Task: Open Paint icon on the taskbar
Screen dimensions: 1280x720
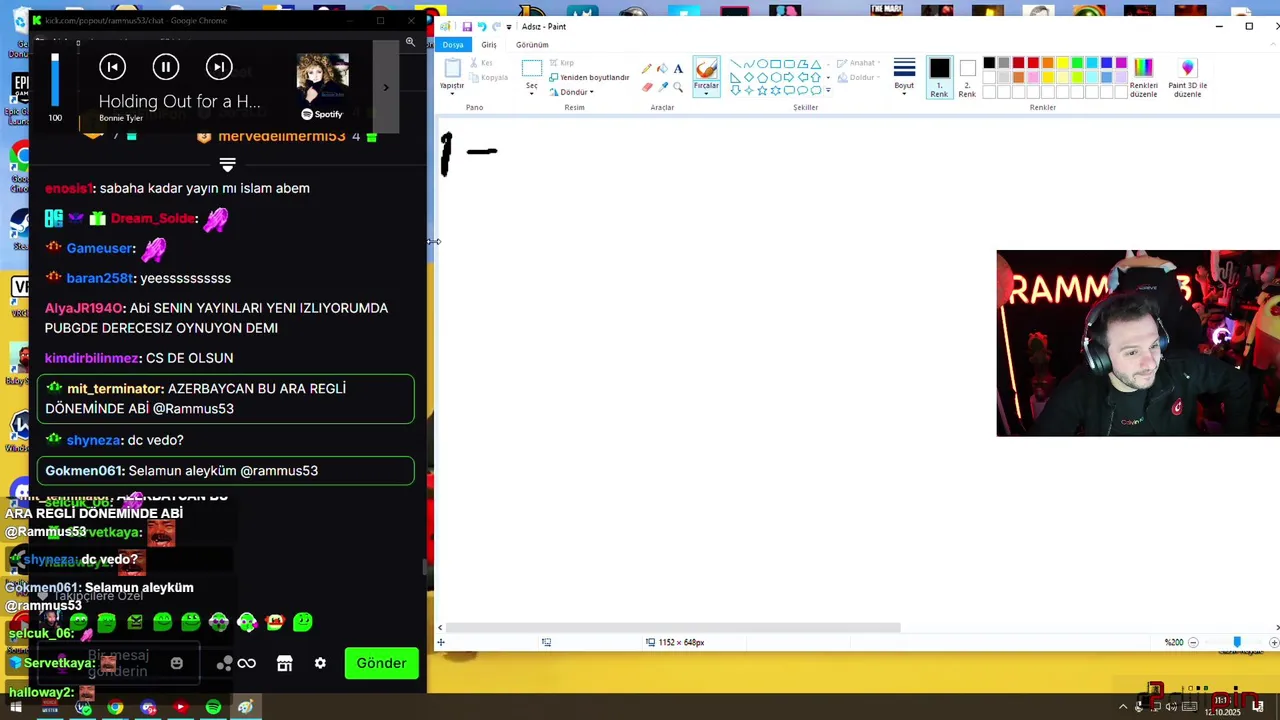Action: [x=245, y=707]
